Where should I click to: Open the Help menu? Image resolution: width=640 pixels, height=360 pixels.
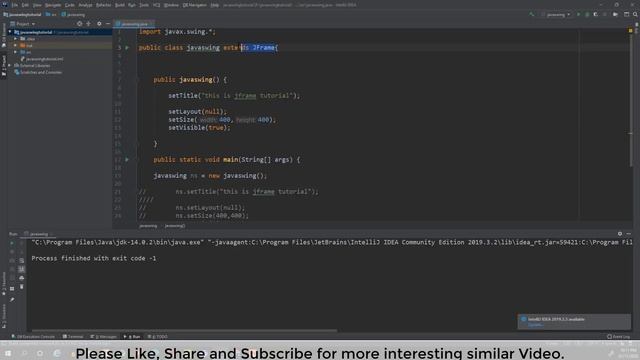tap(215, 5)
